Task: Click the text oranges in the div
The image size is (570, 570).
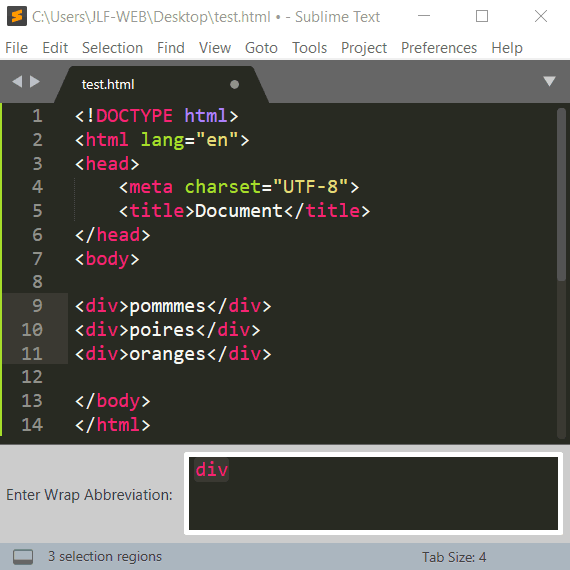Action: click(x=168, y=355)
